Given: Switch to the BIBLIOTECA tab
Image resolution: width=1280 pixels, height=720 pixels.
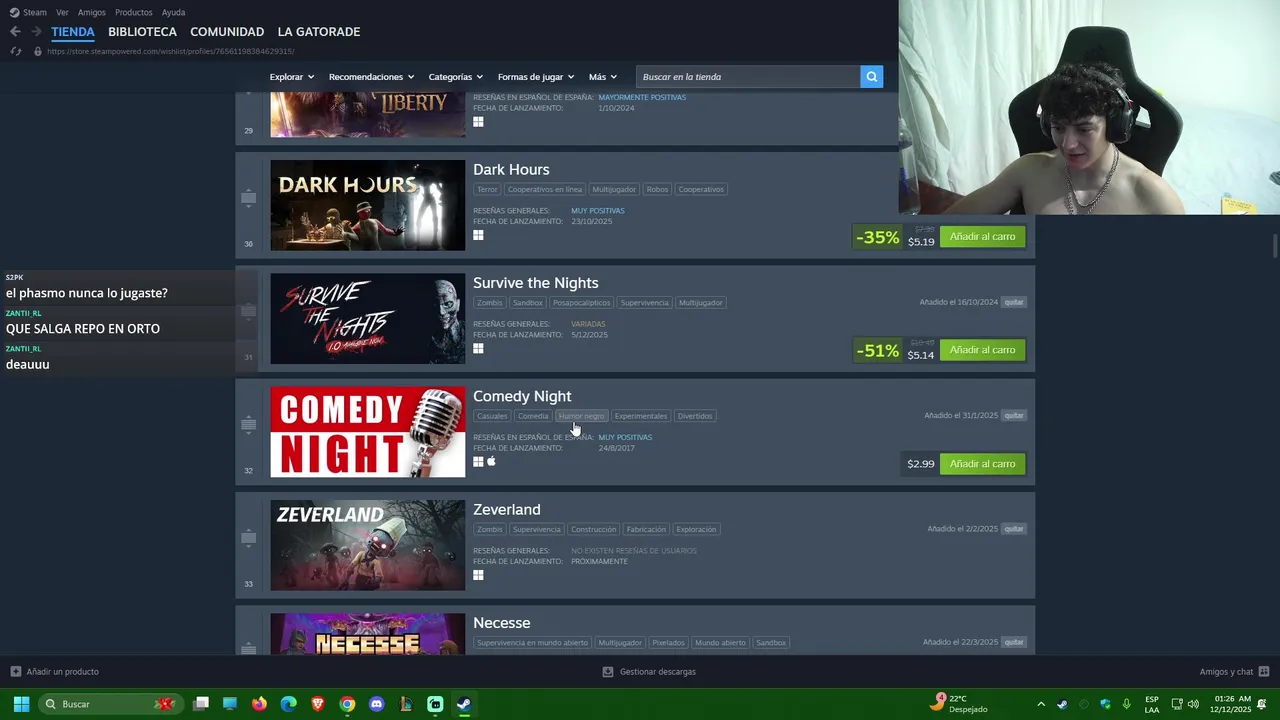Looking at the screenshot, I should (142, 32).
